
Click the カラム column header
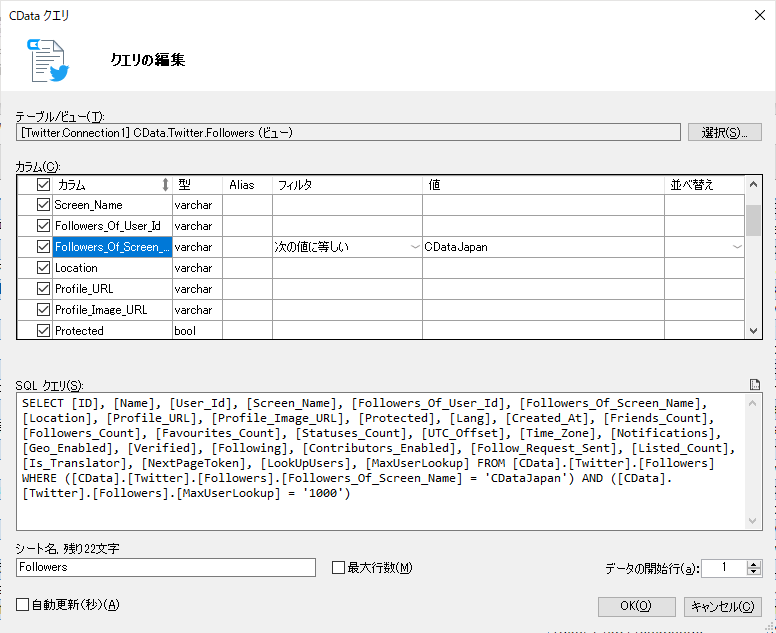112,185
